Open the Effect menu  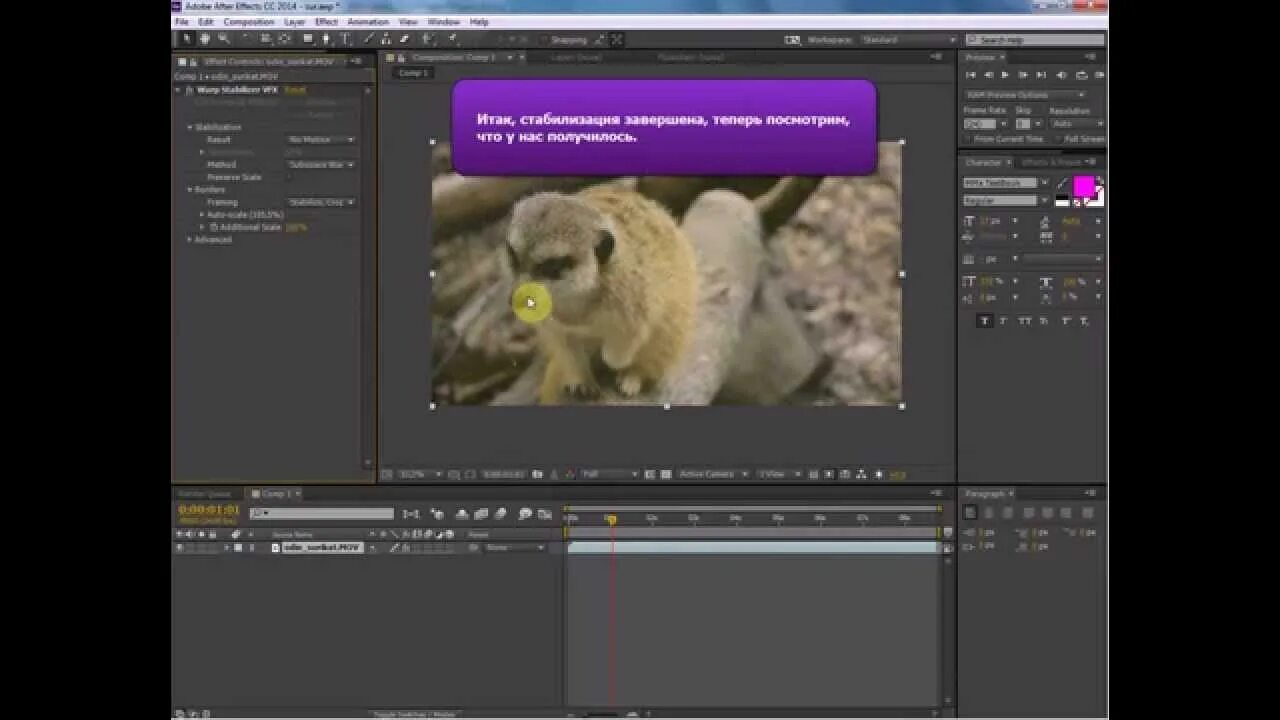(326, 21)
